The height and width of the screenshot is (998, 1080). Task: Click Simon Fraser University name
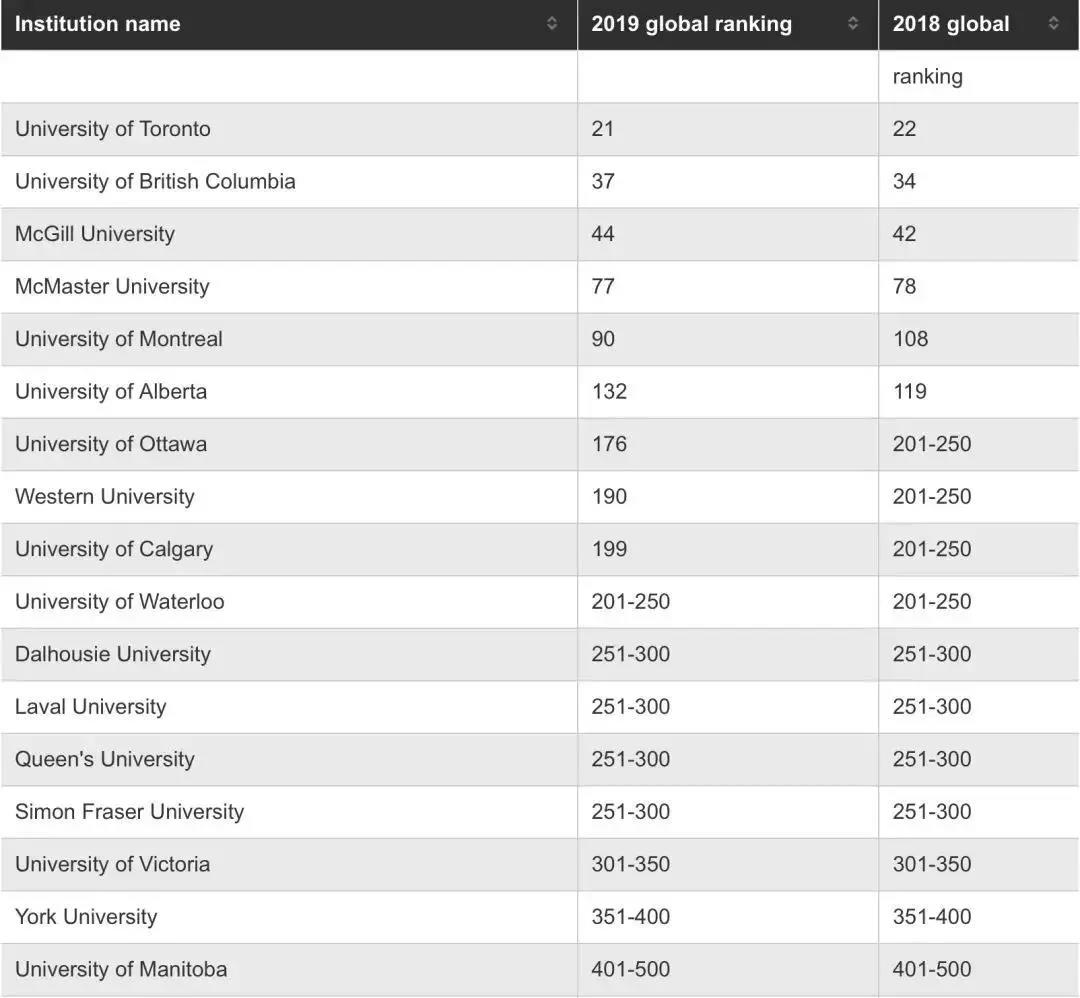[x=129, y=811]
